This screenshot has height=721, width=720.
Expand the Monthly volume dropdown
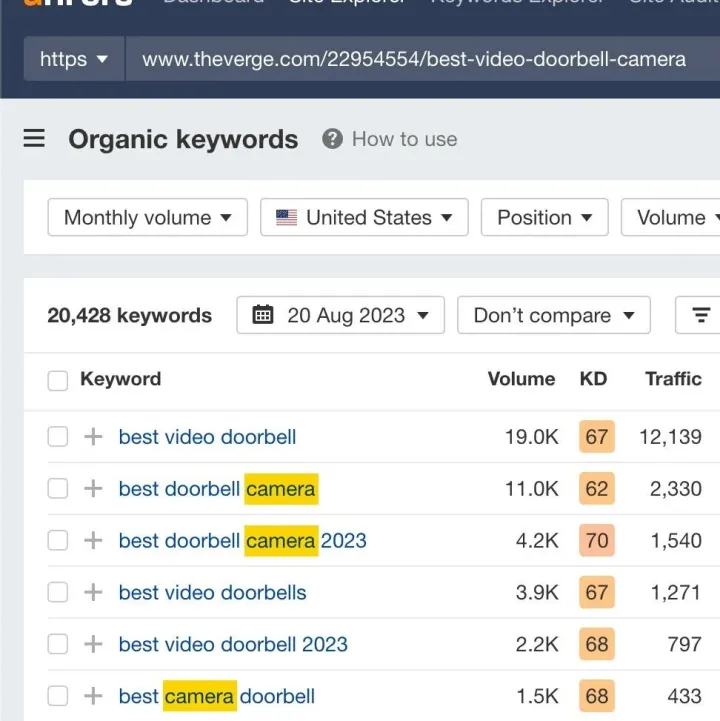pos(148,217)
